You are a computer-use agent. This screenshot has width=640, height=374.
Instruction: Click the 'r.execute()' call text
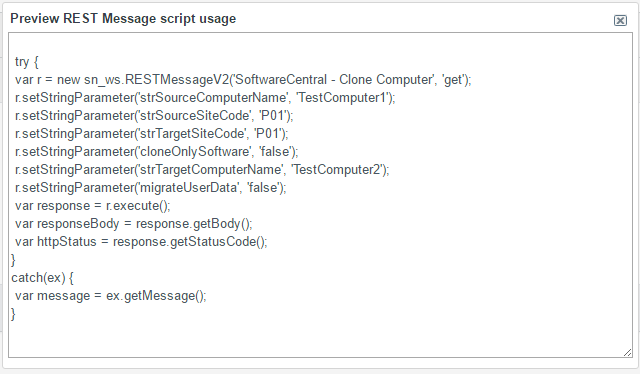pos(138,205)
